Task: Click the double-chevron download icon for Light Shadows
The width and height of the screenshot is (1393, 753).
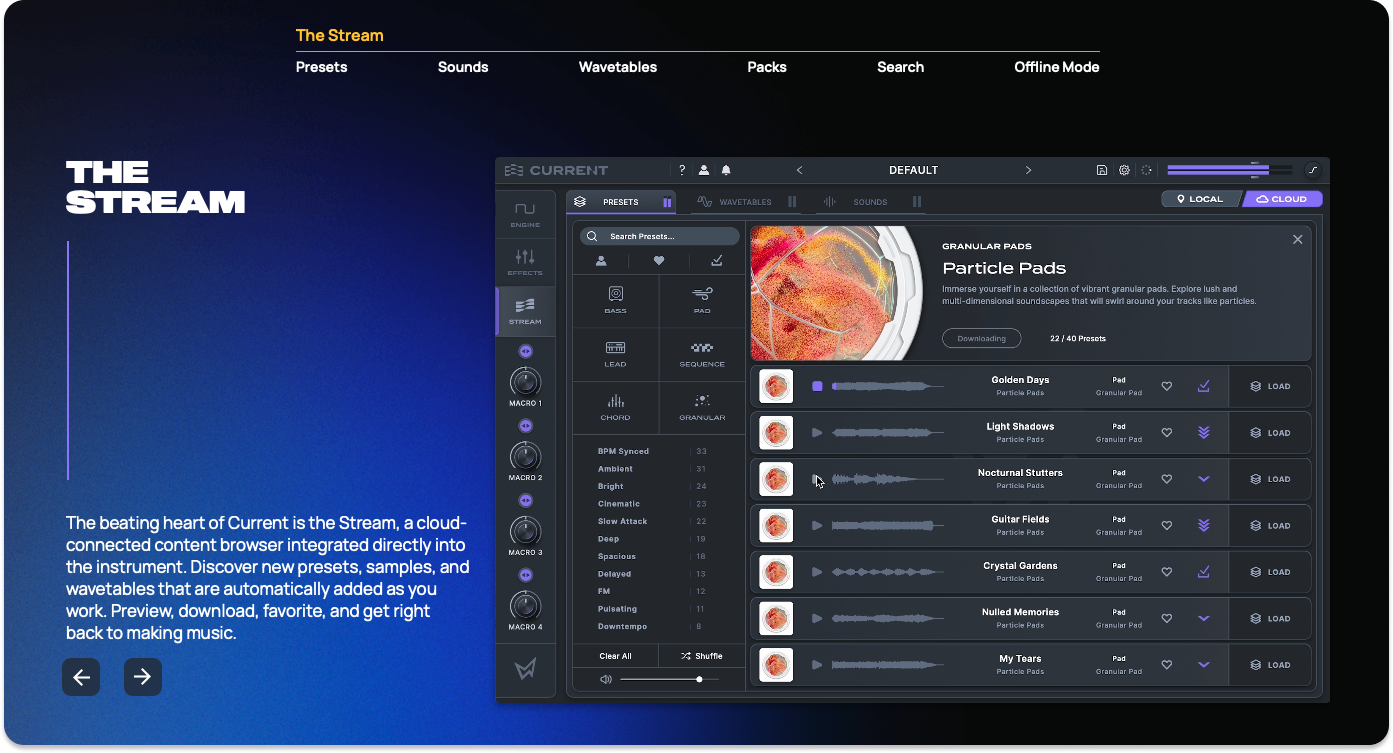Action: click(x=1204, y=433)
